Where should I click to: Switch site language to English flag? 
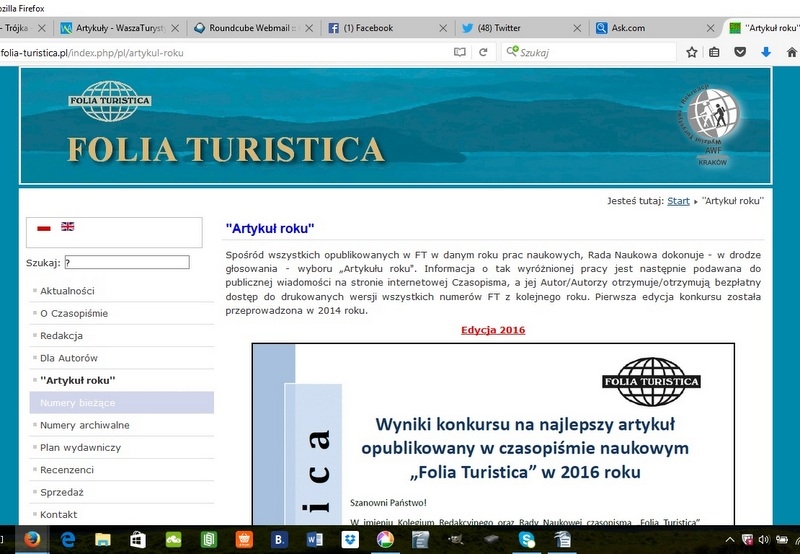coord(67,227)
